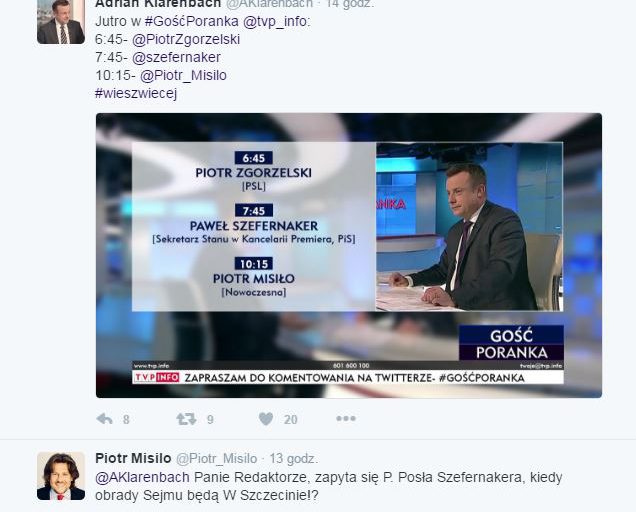636x512 pixels.
Task: Click the reply text by Piotr Misilo
Action: coord(329,486)
